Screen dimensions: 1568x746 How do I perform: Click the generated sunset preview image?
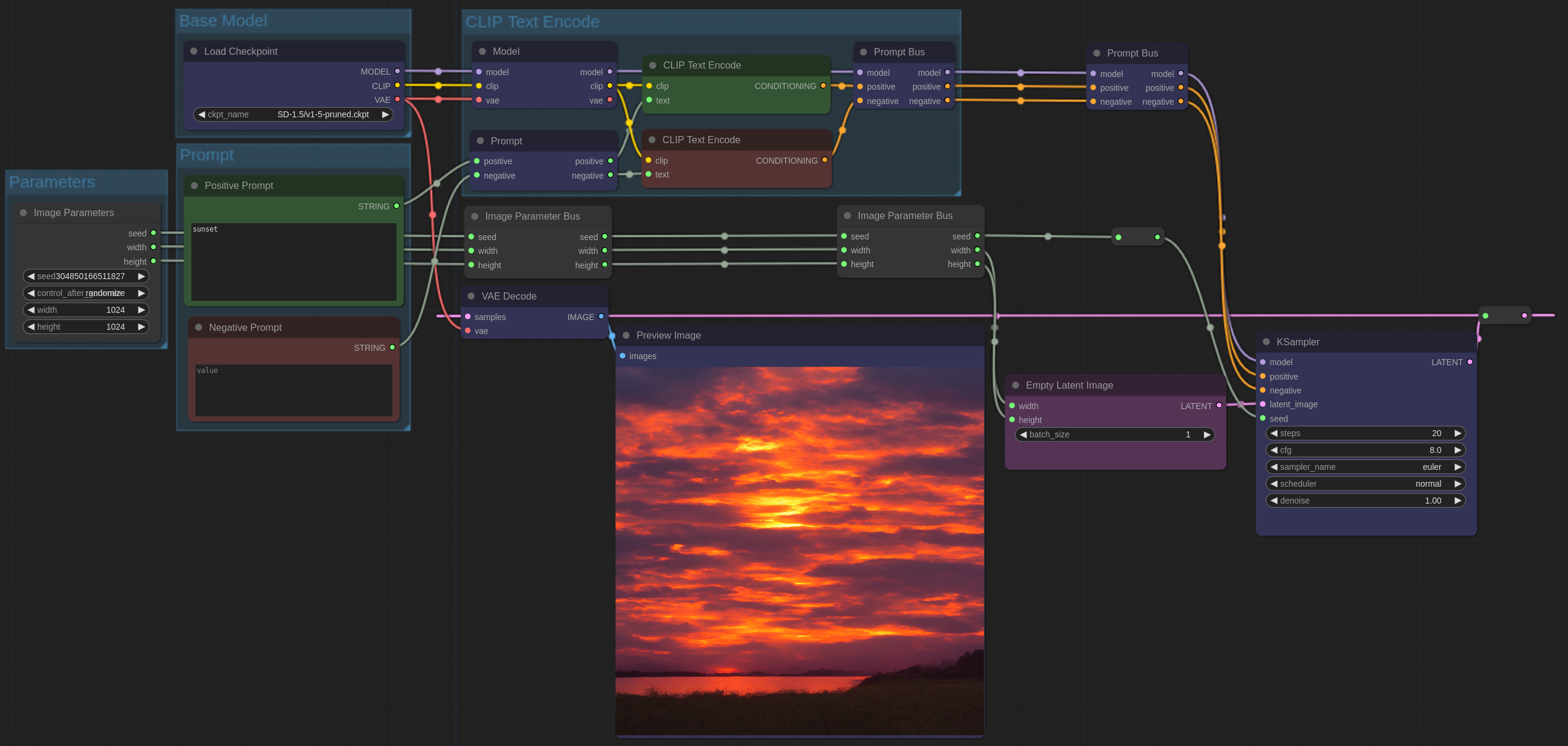(x=799, y=550)
